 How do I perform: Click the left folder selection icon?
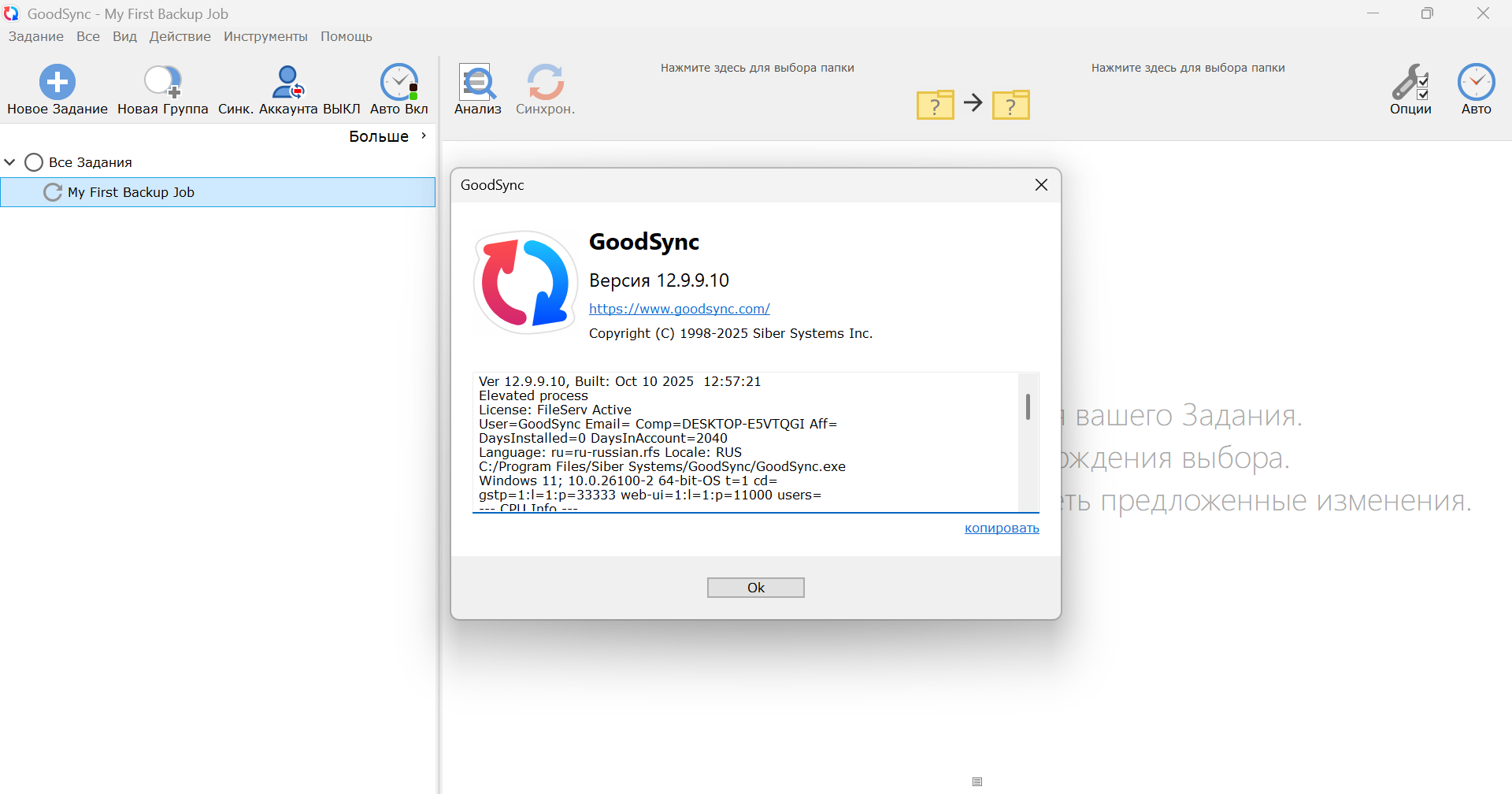pyautogui.click(x=935, y=104)
